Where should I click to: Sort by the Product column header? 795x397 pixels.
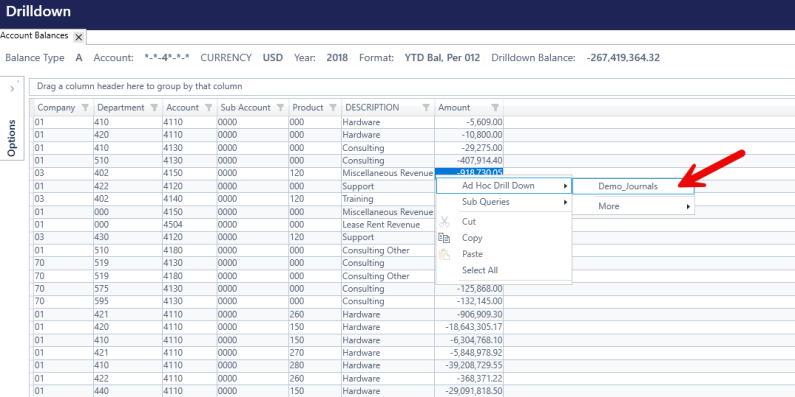pyautogui.click(x=308, y=107)
